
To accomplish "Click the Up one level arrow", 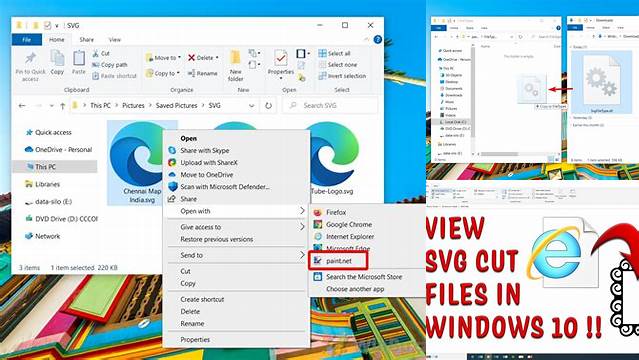I will tap(62, 106).
